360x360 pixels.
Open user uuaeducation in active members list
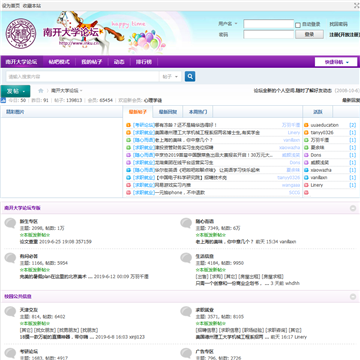click(x=324, y=125)
